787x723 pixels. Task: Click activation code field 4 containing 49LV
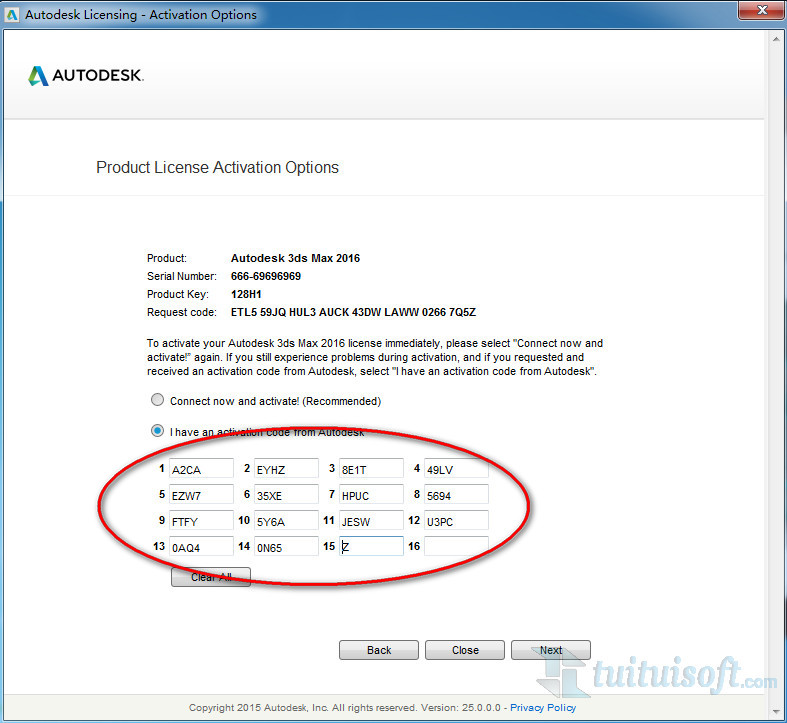pos(455,469)
